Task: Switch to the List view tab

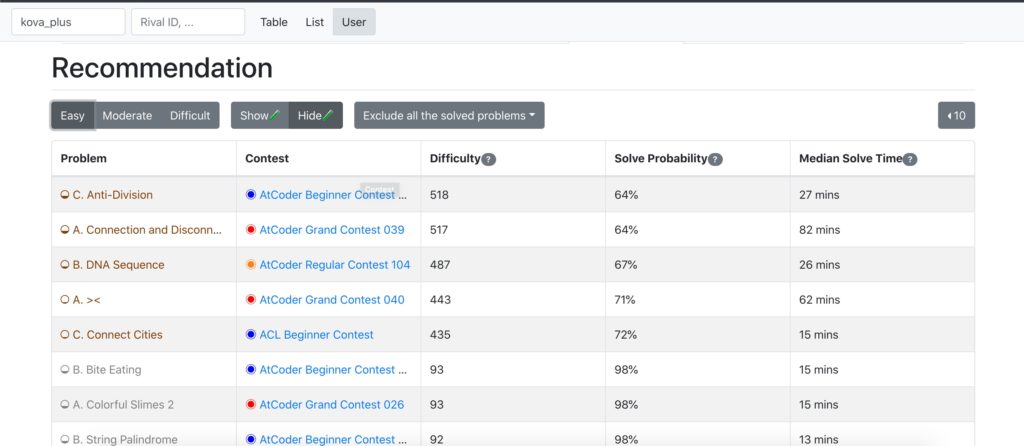Action: click(315, 22)
